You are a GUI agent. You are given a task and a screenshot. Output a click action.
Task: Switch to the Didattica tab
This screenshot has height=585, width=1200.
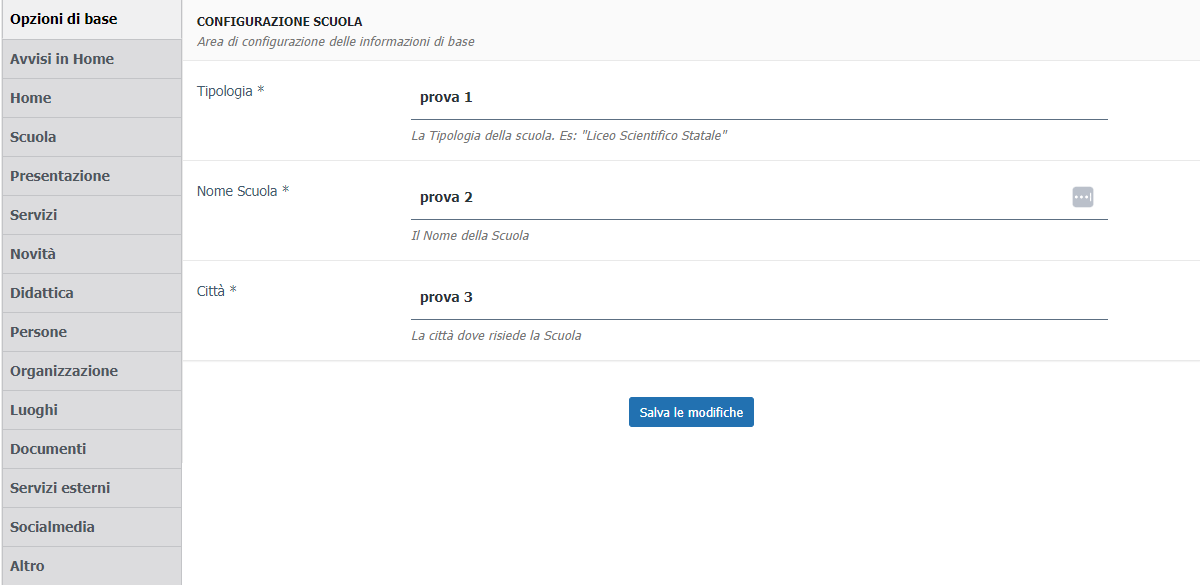(x=91, y=293)
